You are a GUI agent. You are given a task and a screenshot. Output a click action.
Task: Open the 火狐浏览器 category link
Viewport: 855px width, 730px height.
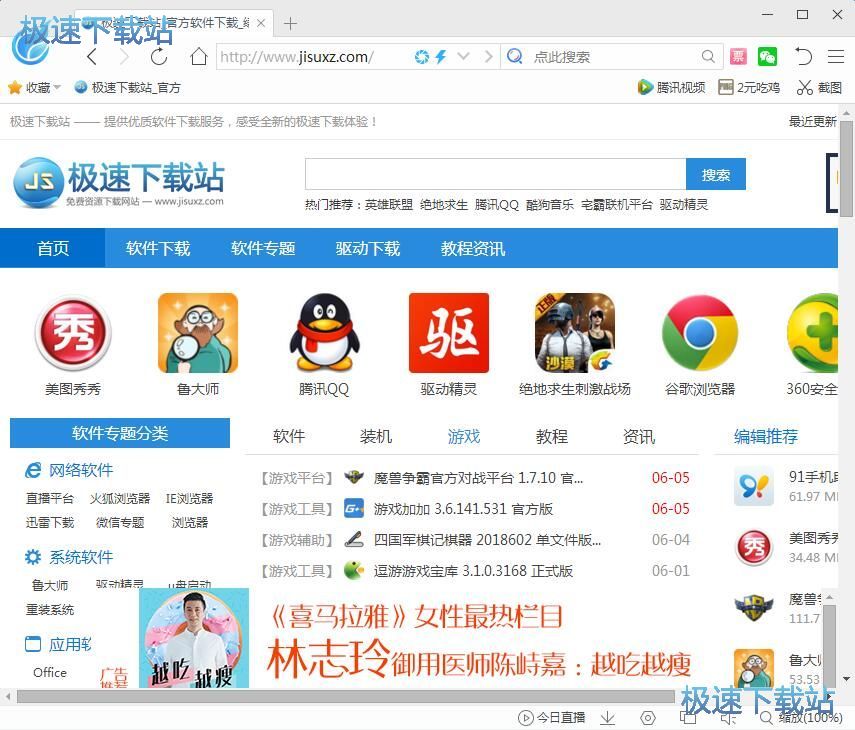[x=119, y=498]
